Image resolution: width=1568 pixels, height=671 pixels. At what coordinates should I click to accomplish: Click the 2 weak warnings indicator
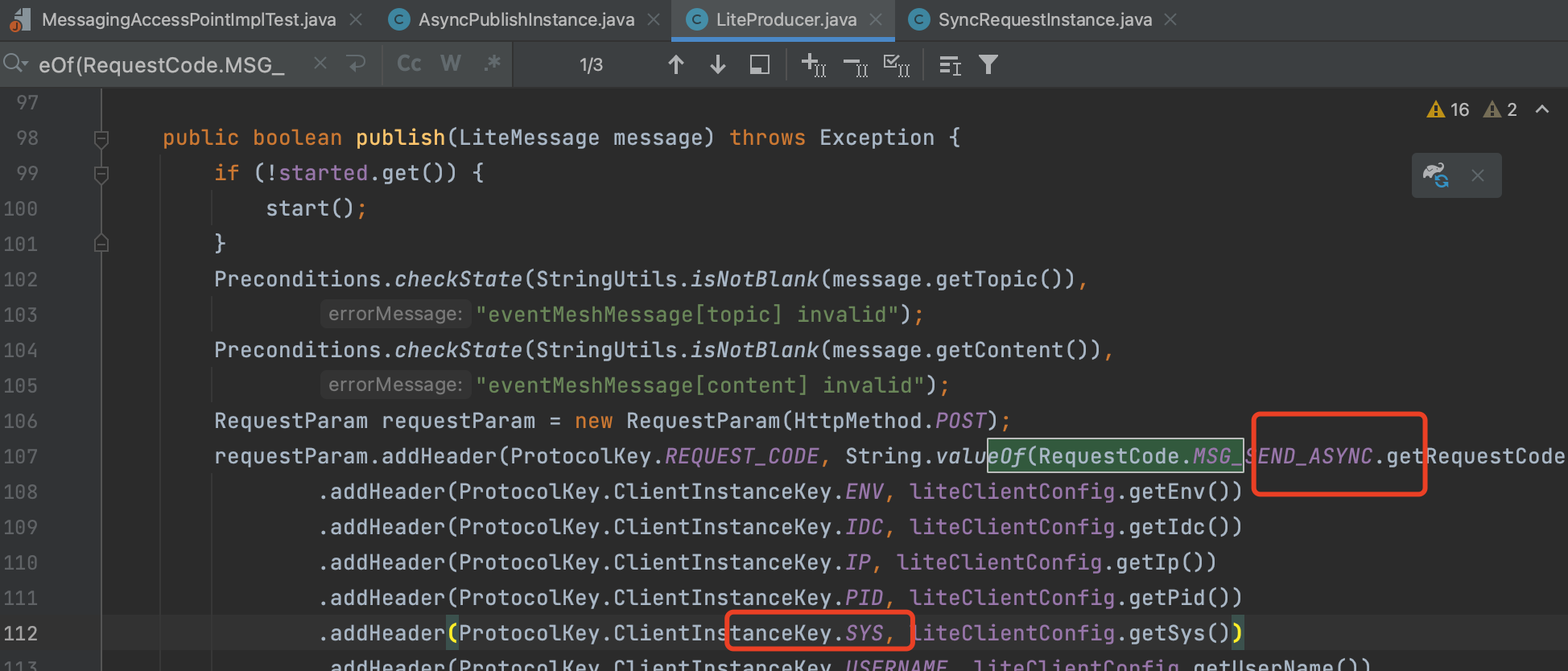coord(1501,109)
